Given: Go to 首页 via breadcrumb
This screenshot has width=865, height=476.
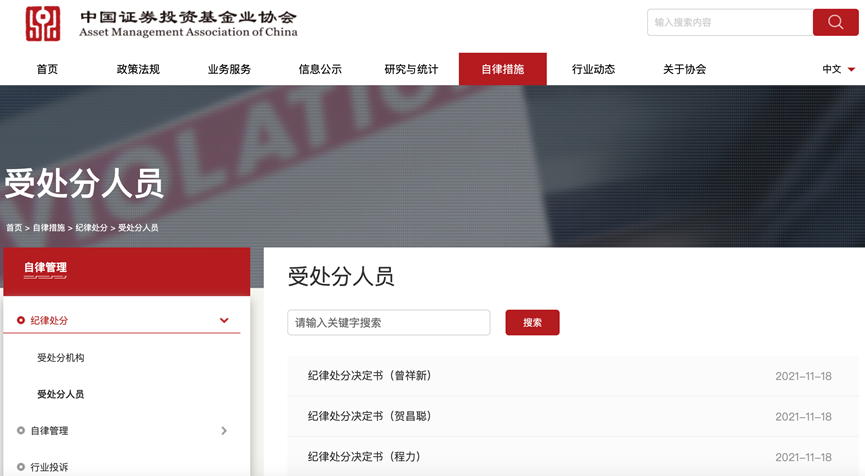Looking at the screenshot, I should (x=14, y=228).
